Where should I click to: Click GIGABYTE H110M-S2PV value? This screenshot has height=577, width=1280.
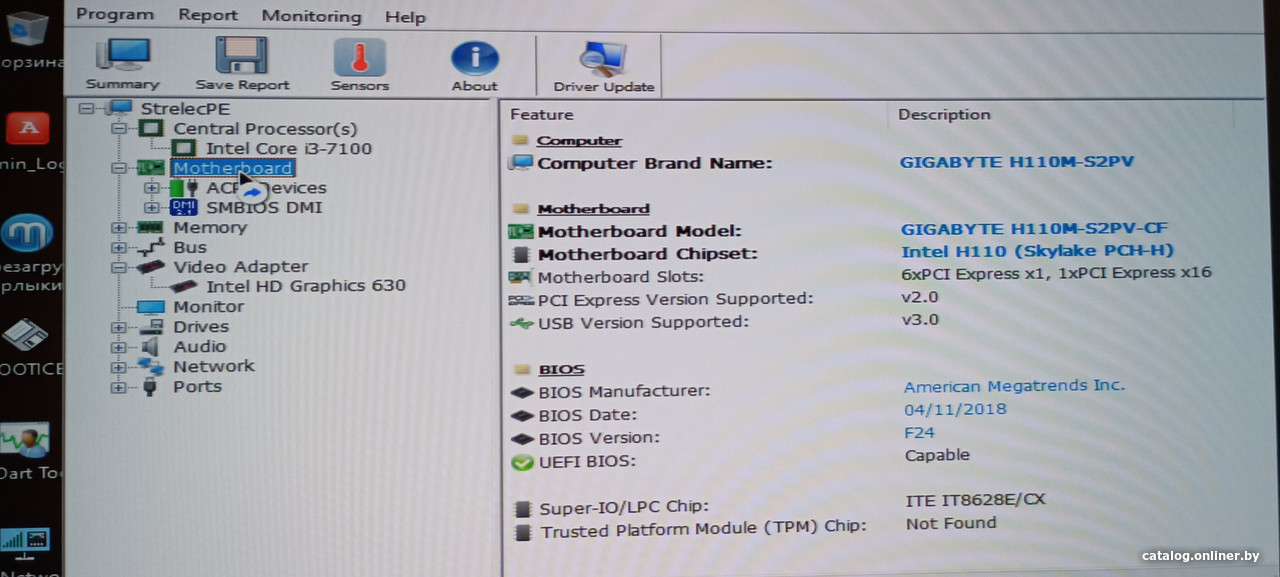pyautogui.click(x=1017, y=161)
